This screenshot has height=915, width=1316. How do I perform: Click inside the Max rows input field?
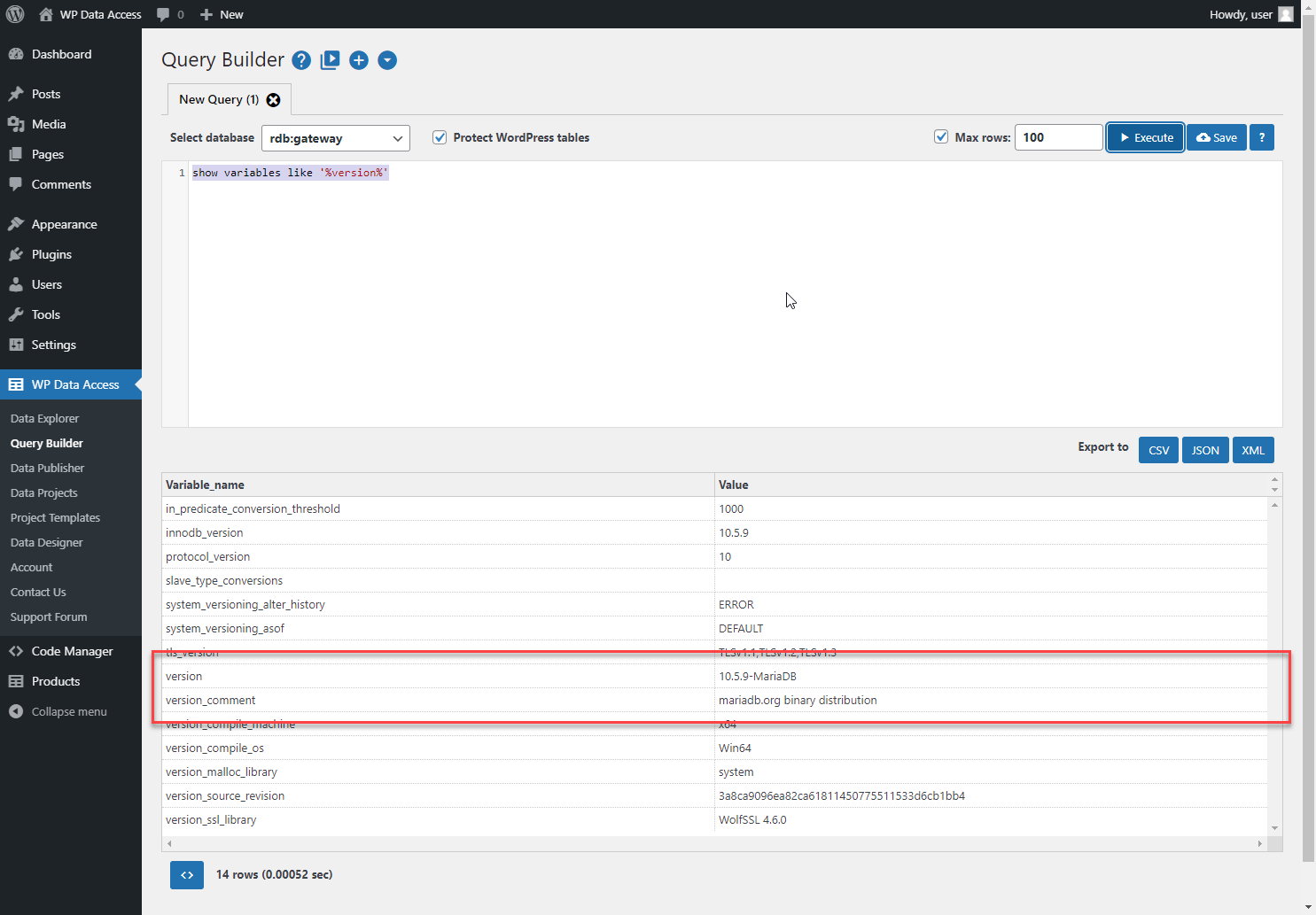[1058, 137]
